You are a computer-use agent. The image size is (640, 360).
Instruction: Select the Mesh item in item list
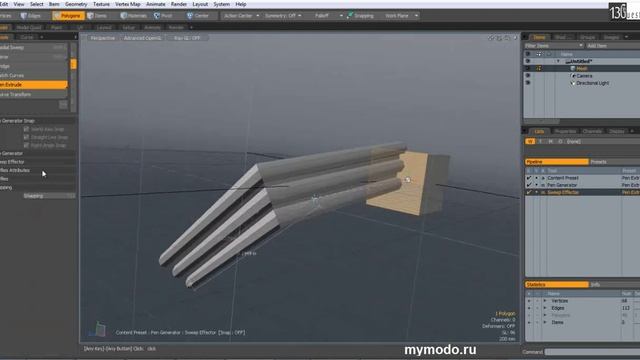tap(582, 69)
